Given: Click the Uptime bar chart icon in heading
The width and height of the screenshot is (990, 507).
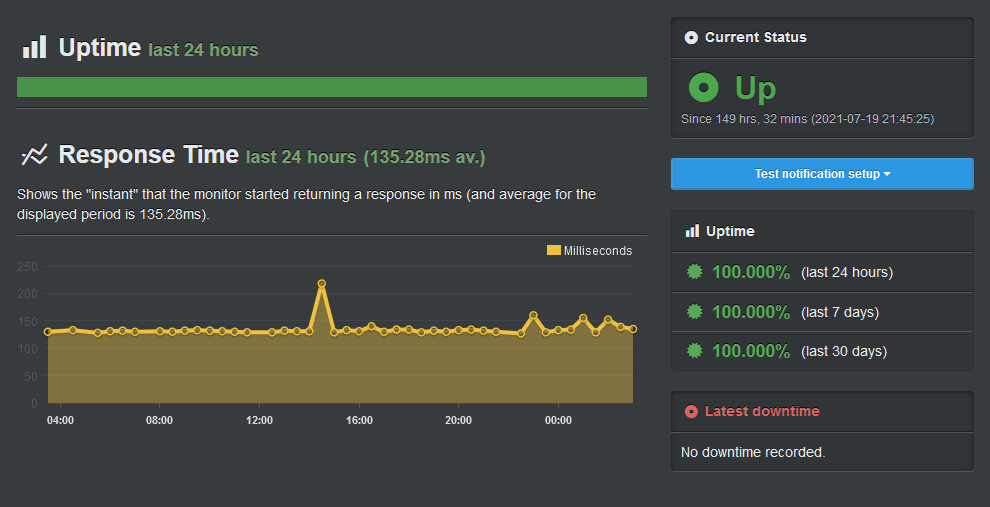Looking at the screenshot, I should tap(35, 47).
